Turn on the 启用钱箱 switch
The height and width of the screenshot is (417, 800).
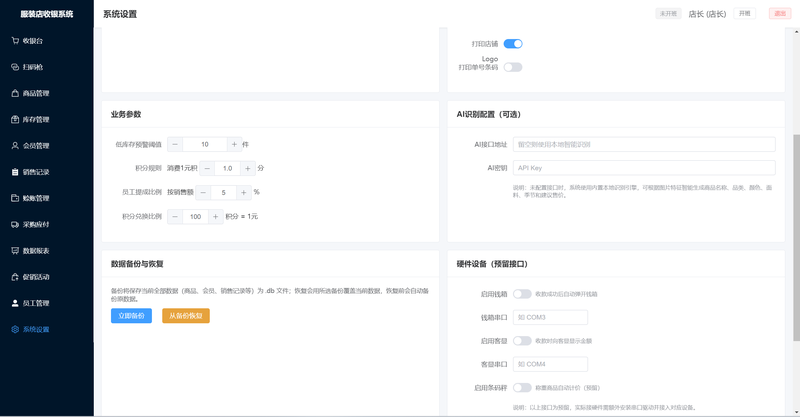click(522, 294)
